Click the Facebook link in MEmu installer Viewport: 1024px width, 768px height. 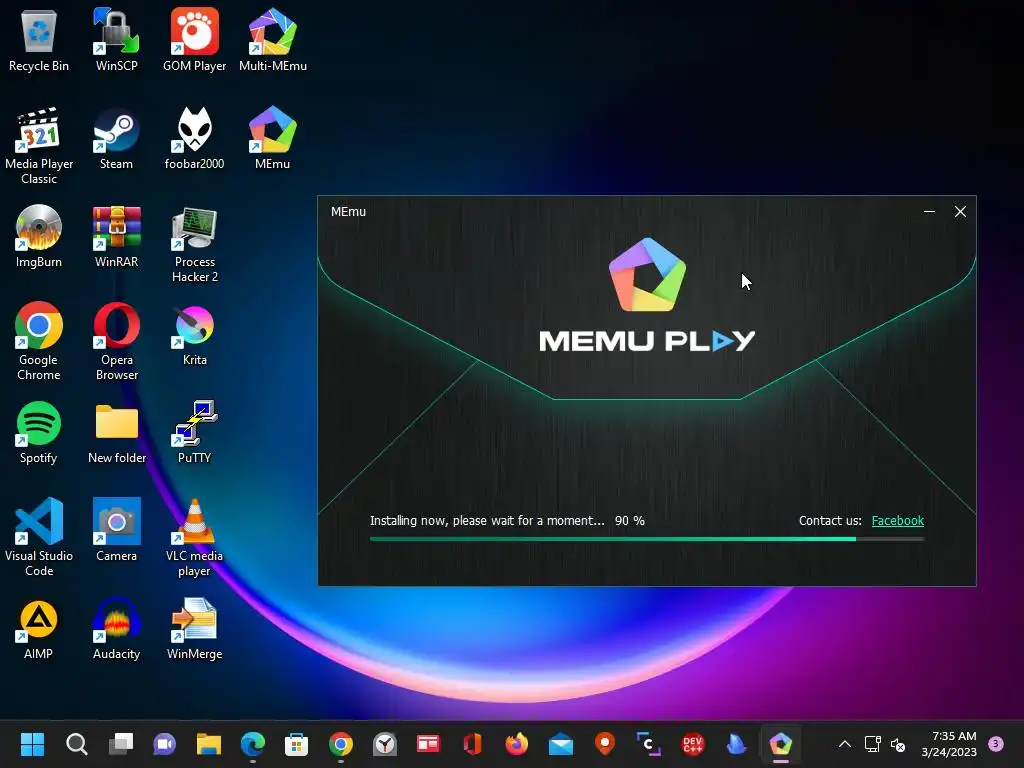tap(897, 520)
